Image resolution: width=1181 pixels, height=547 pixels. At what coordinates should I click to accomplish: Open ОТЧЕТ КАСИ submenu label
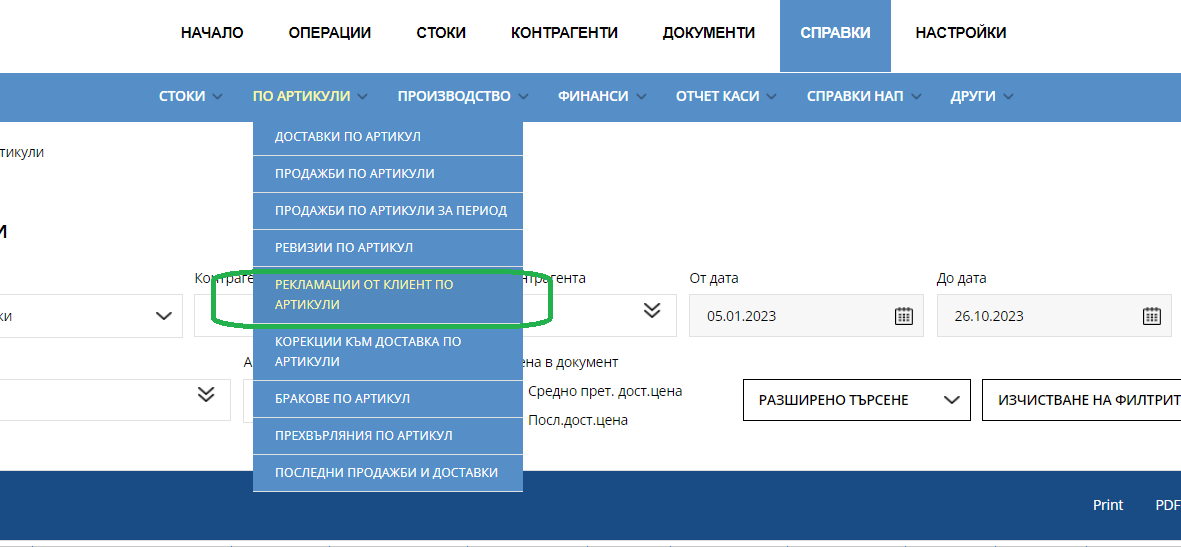tap(717, 96)
